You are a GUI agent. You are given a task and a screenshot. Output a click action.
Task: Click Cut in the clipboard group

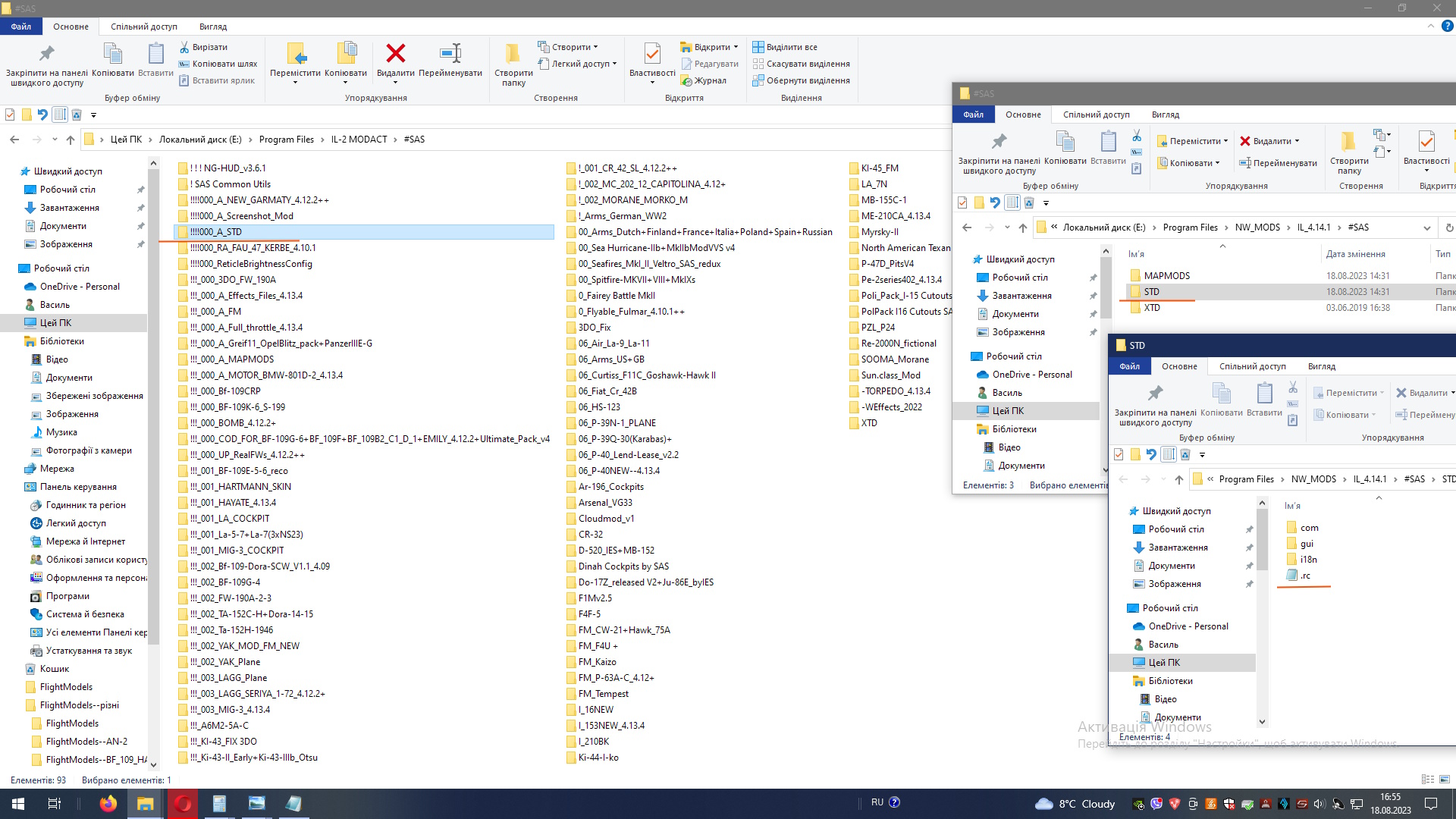click(203, 47)
